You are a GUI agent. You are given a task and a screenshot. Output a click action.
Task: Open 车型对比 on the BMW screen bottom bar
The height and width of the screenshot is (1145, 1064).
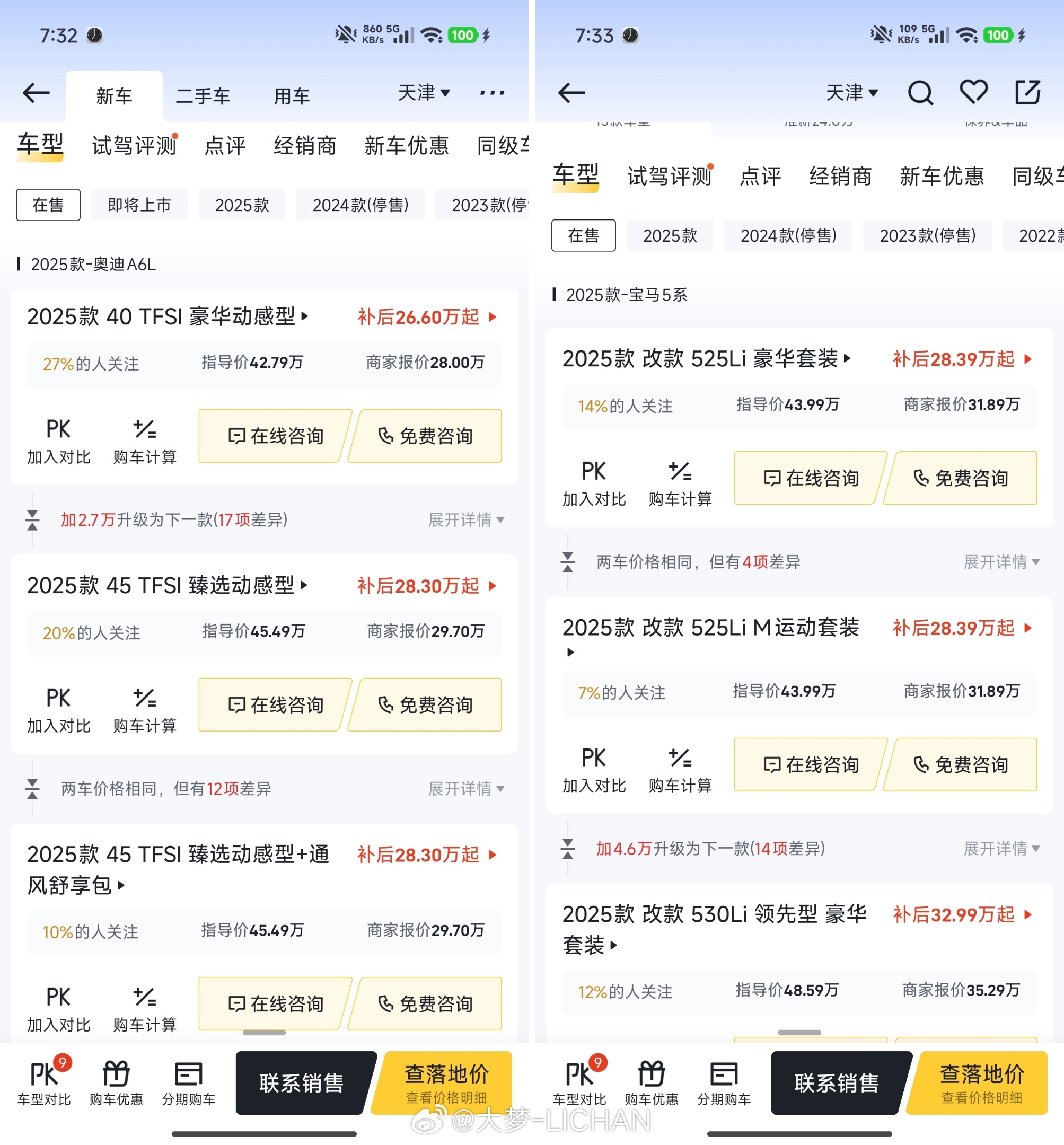580,1082
